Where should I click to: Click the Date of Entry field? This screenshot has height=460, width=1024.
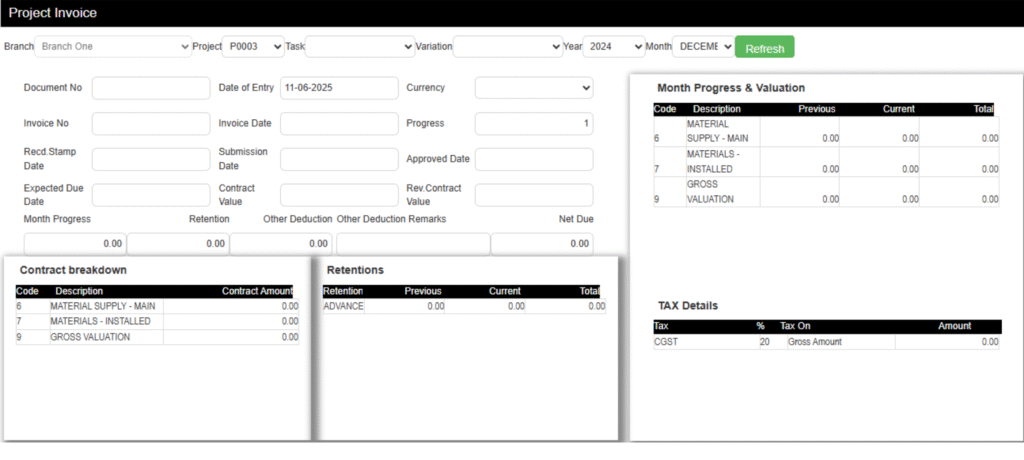339,88
